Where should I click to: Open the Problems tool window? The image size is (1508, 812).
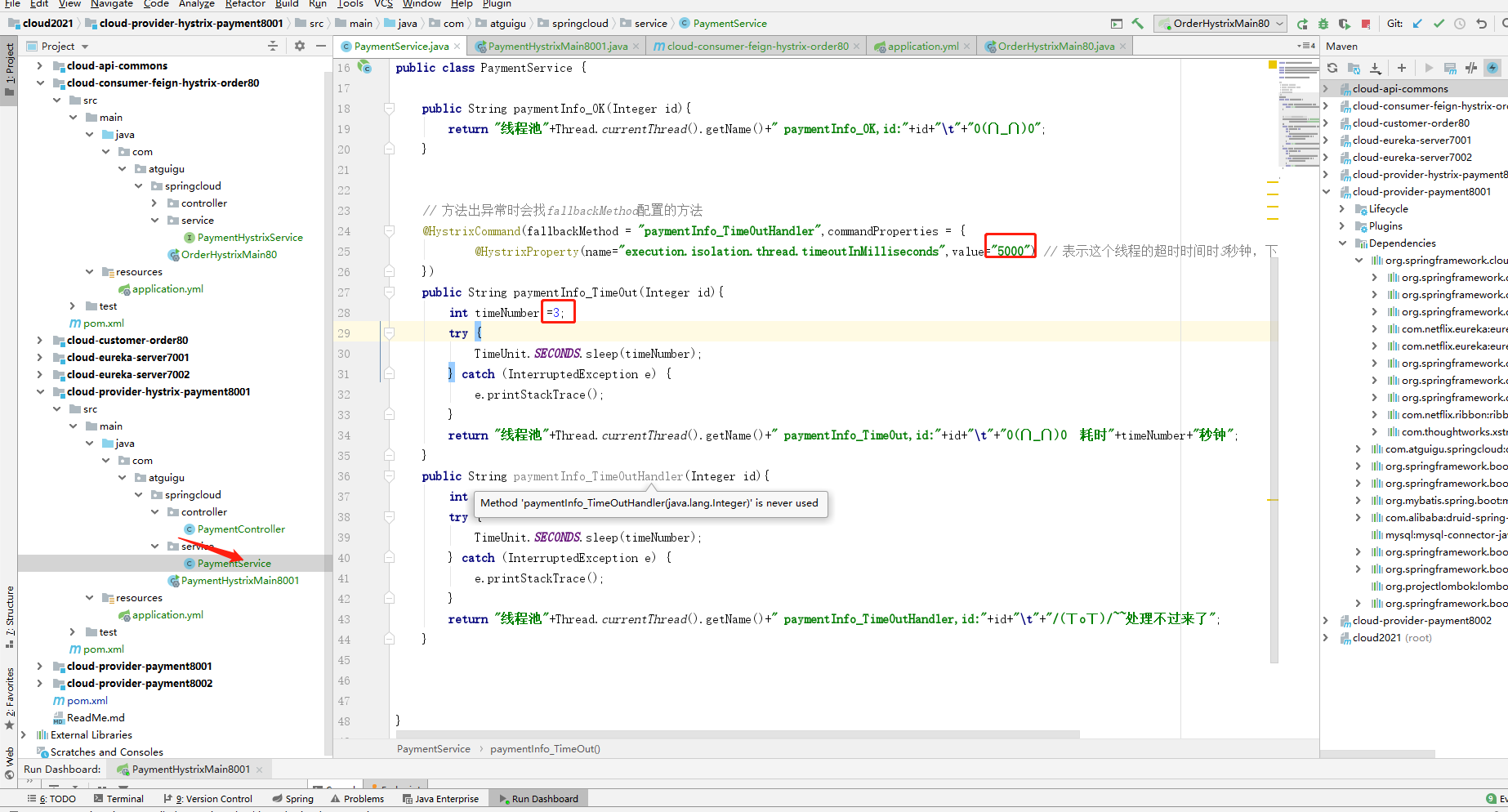357,799
